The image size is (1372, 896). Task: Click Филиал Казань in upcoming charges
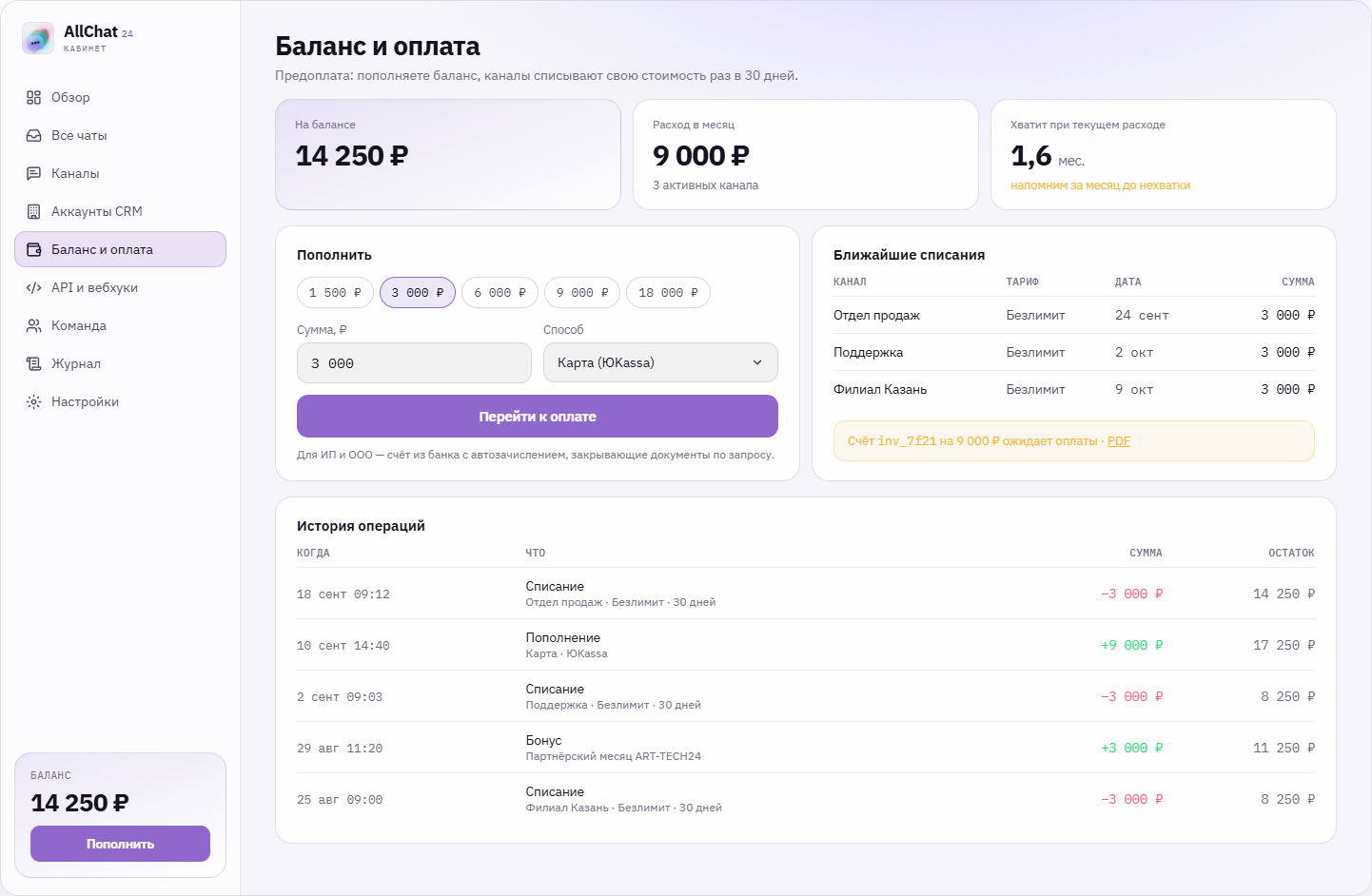[880, 389]
